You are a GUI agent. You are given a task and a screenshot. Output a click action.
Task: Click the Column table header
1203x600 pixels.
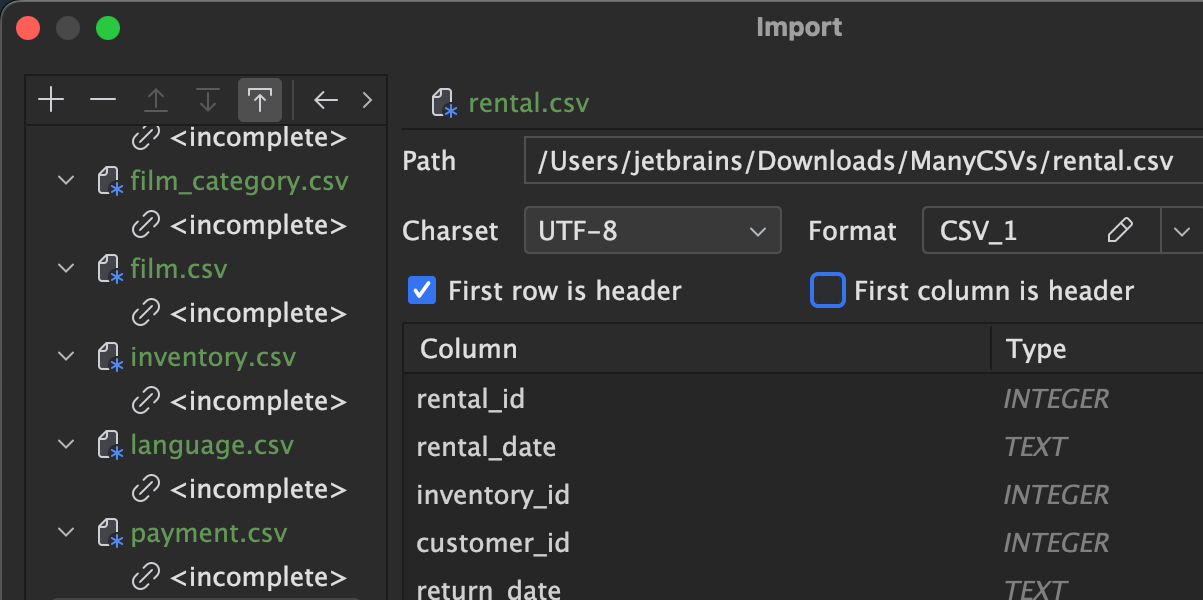point(469,349)
